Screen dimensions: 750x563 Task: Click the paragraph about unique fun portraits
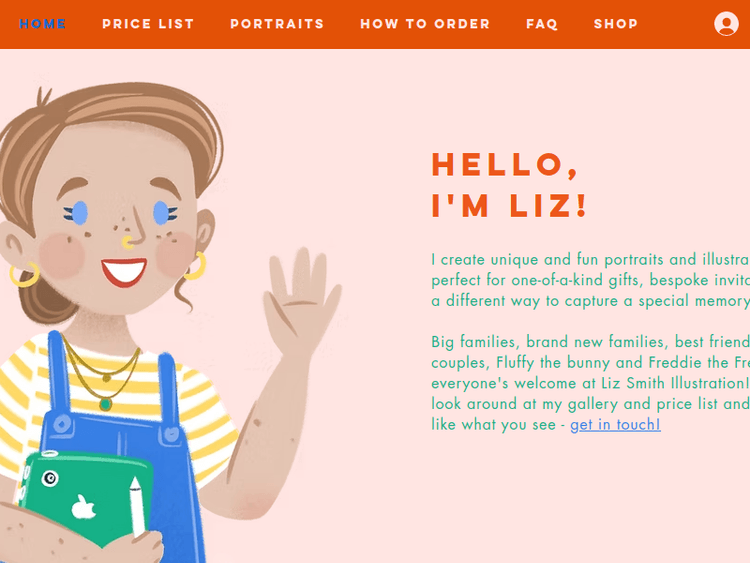click(590, 280)
